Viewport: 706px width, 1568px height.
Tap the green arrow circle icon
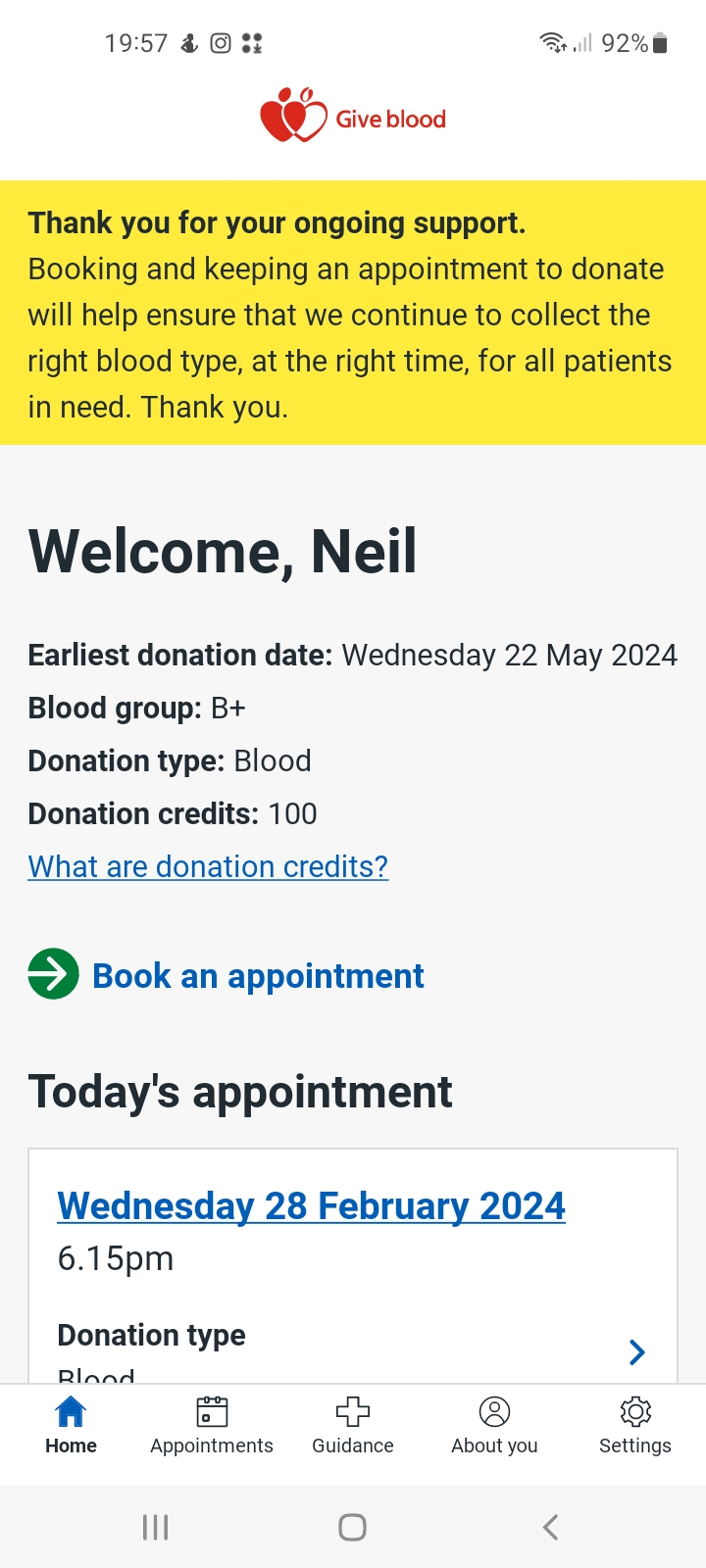(x=53, y=974)
